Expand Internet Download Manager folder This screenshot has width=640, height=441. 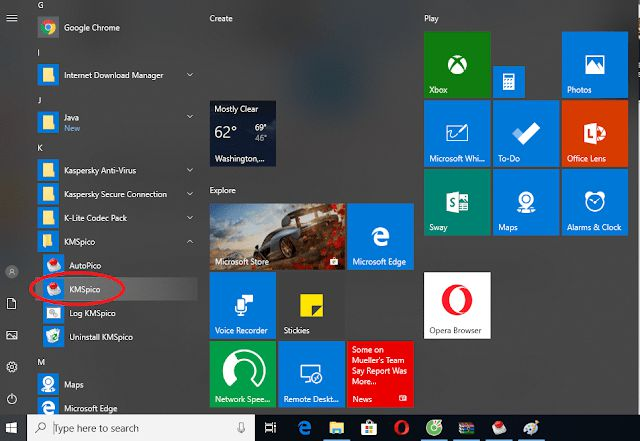189,74
